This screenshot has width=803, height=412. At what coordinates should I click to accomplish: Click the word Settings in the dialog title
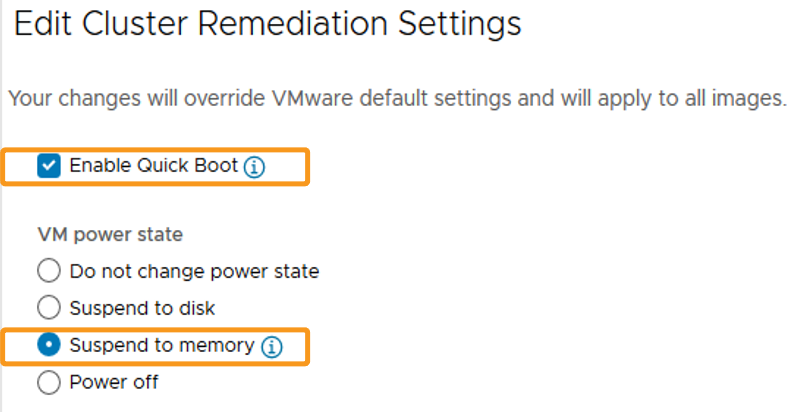click(460, 24)
